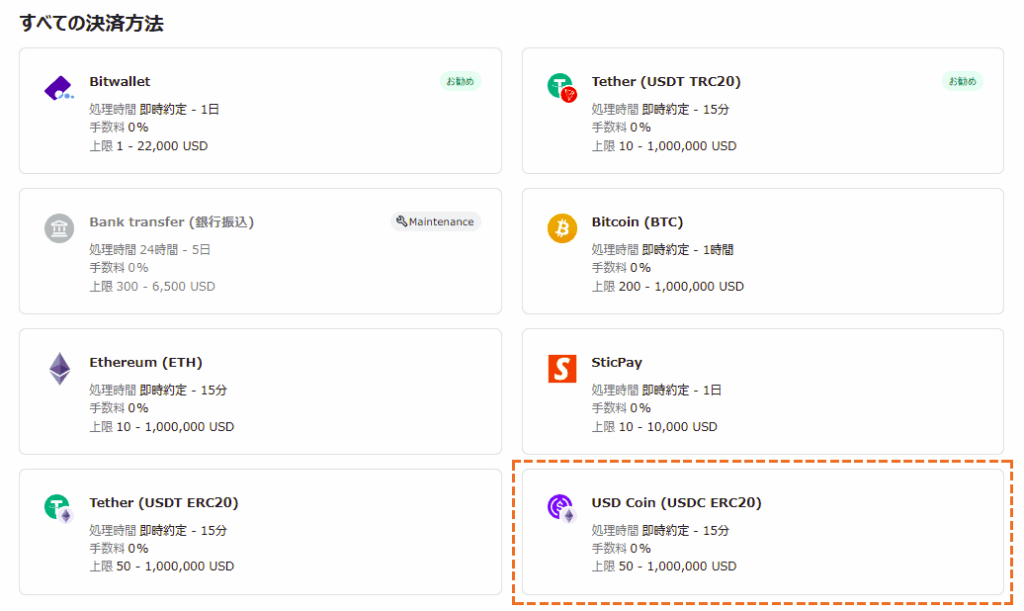Click the Tether ERC20 logo icon
1024x611 pixels.
pos(59,509)
